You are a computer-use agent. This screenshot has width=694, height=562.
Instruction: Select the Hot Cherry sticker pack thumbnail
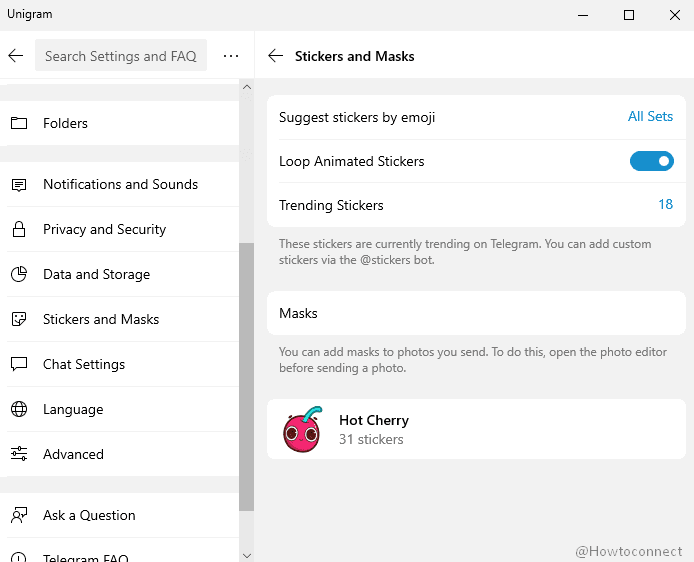point(302,430)
